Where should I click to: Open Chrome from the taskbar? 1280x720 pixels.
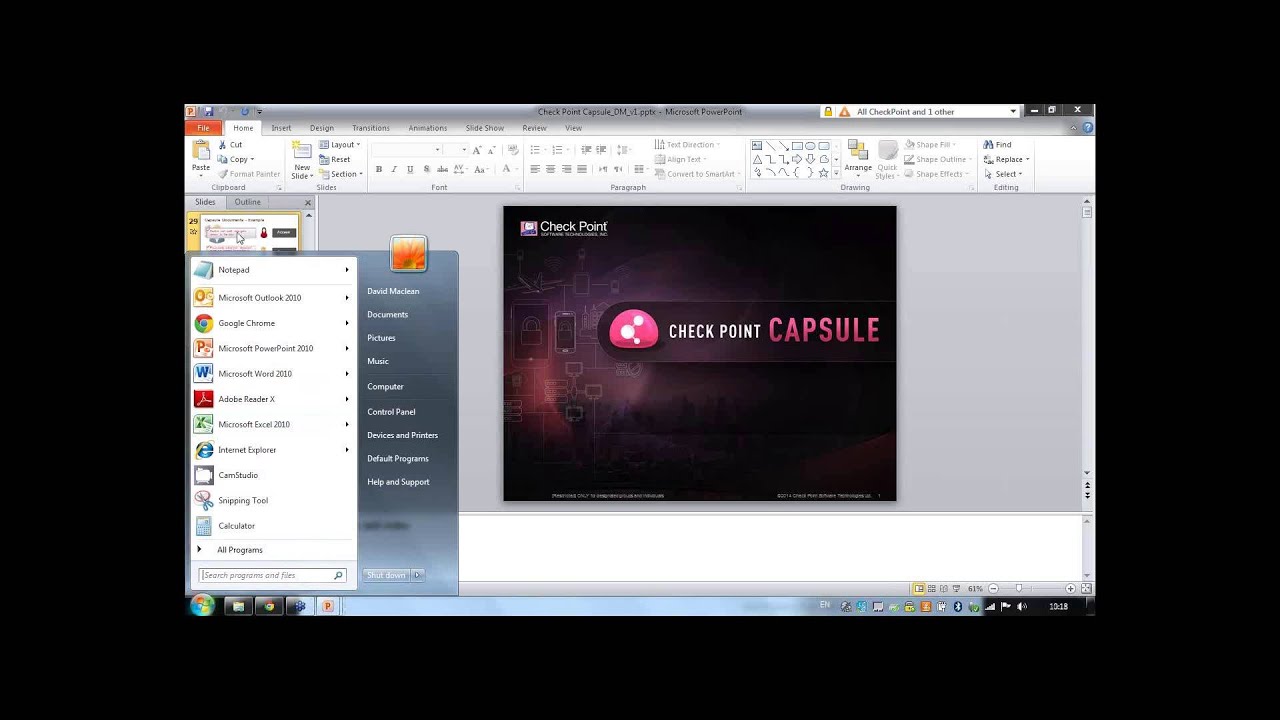point(268,606)
